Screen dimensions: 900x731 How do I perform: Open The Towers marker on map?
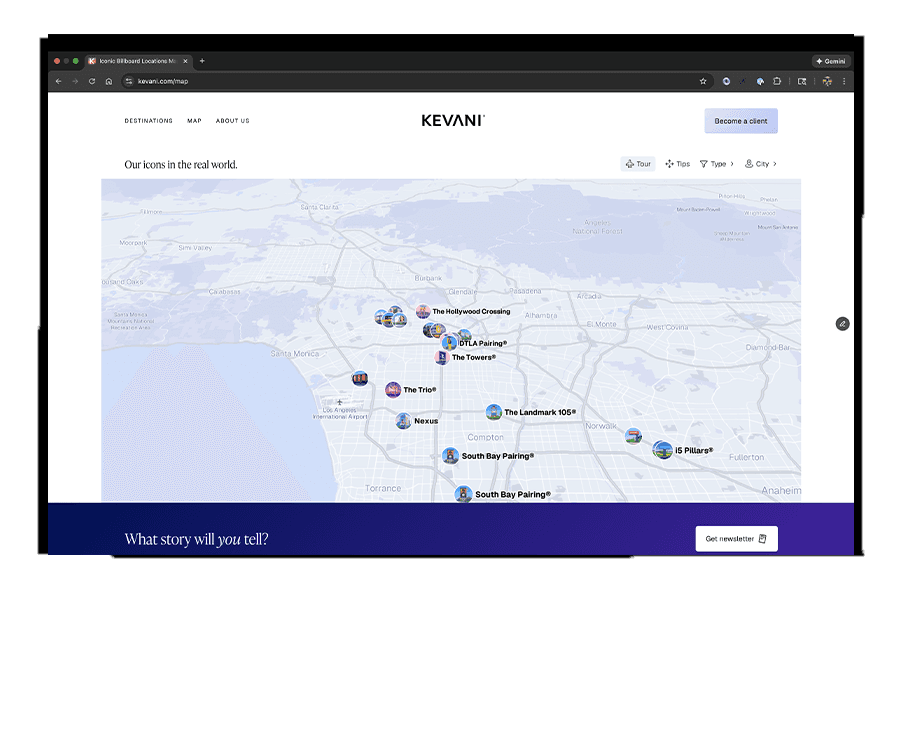[x=442, y=357]
